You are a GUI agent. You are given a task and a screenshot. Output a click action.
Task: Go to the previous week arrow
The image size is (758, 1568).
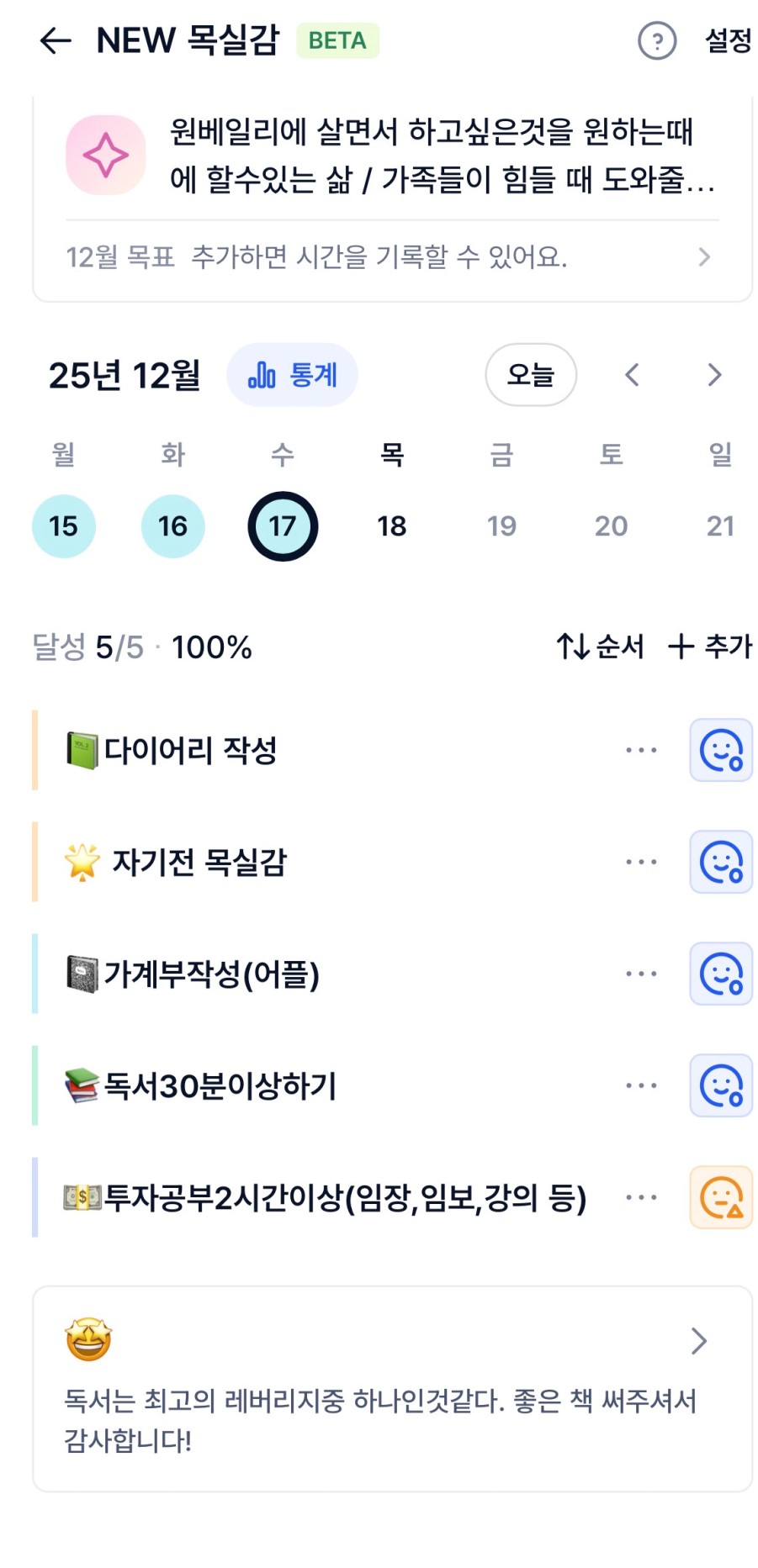tap(633, 375)
